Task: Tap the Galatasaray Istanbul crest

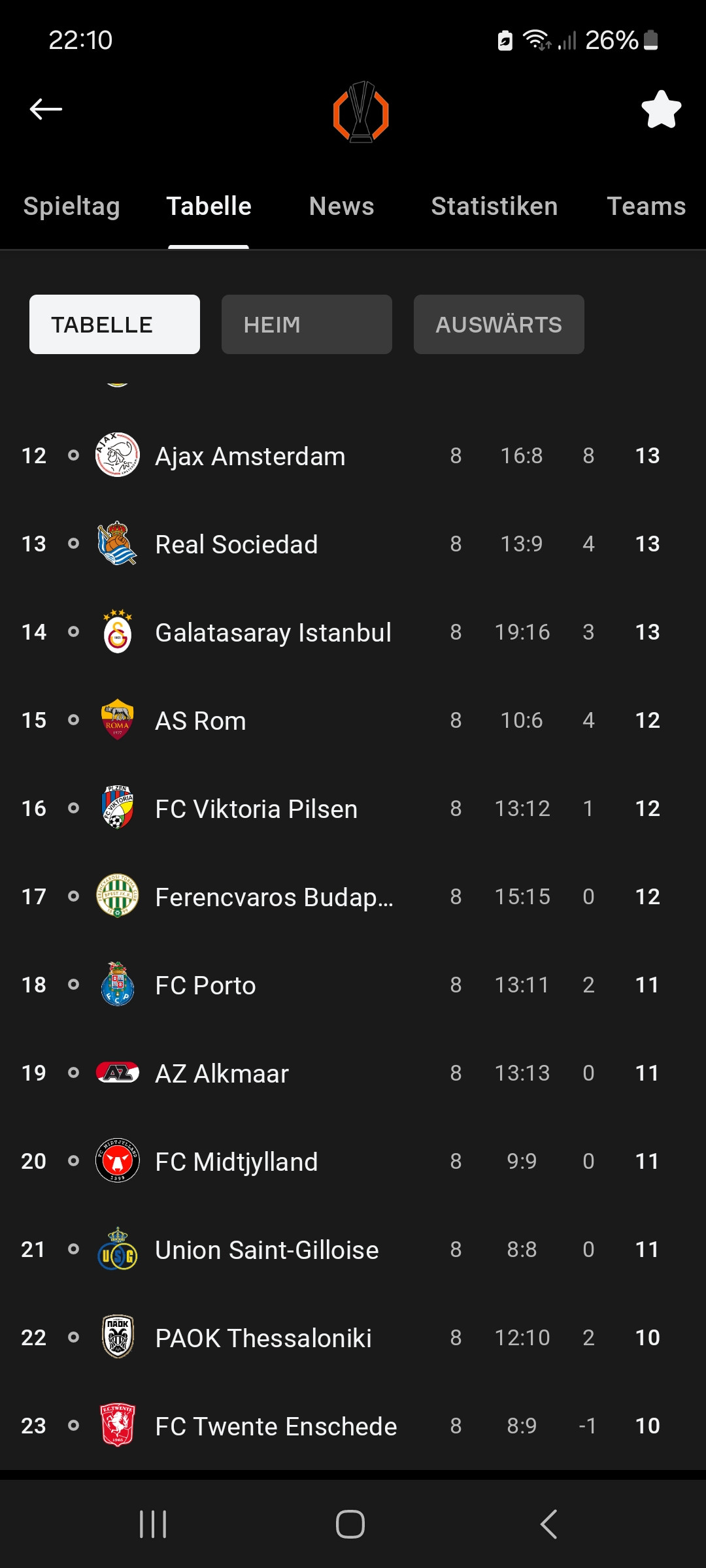Action: click(118, 632)
